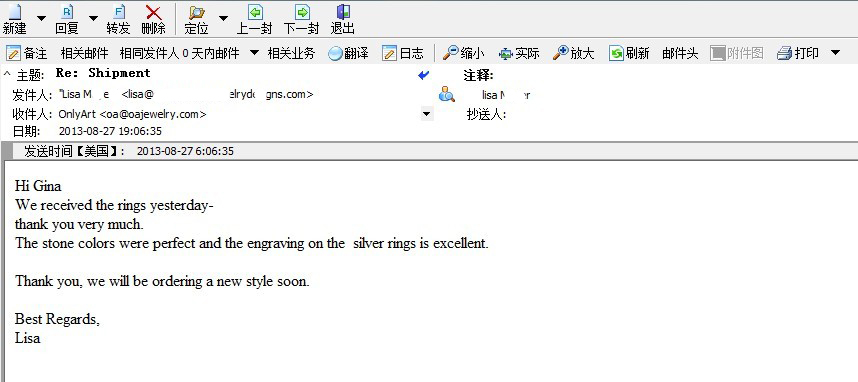Viewport: 858px width, 382px height.
Task: Click the 抄送人 (CC) label
Action: coord(486,114)
